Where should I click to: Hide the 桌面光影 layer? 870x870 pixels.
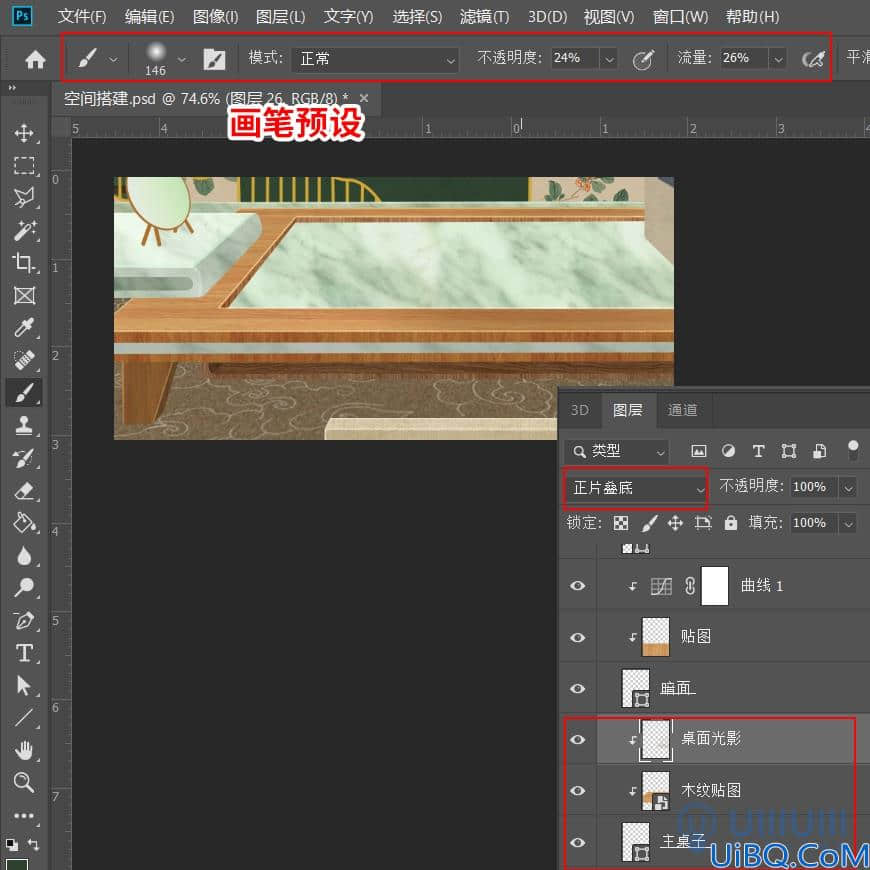[578, 740]
